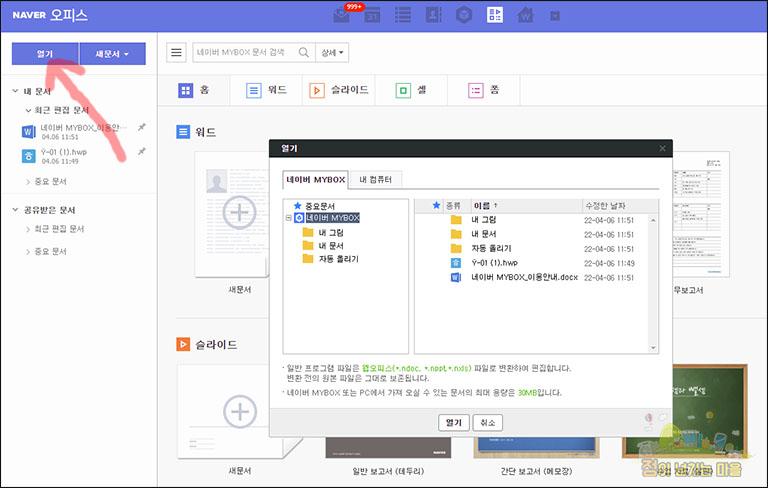768x488 pixels.
Task: Click the 열기 button in left sidebar
Action: [45, 53]
